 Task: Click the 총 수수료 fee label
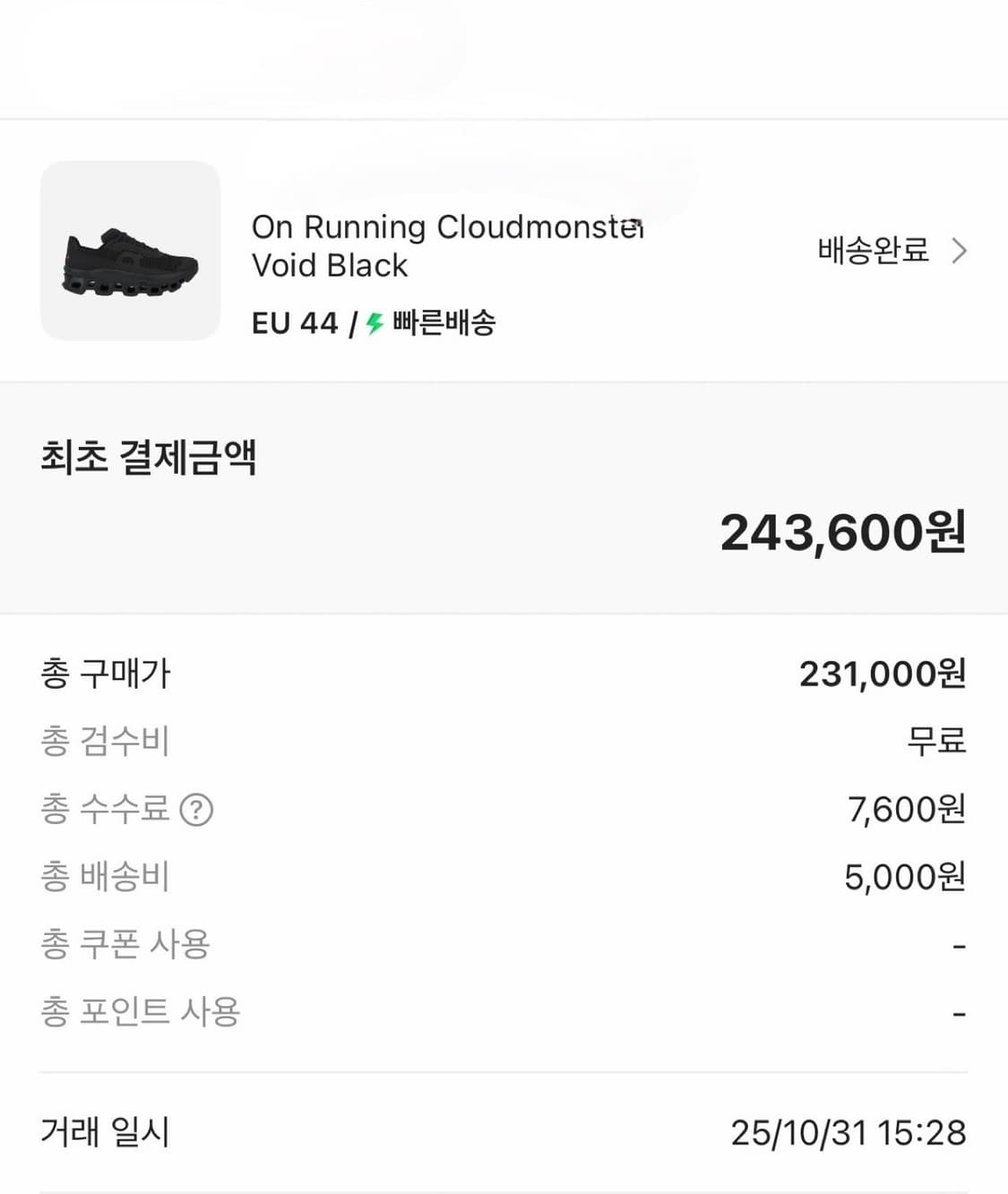coord(105,810)
